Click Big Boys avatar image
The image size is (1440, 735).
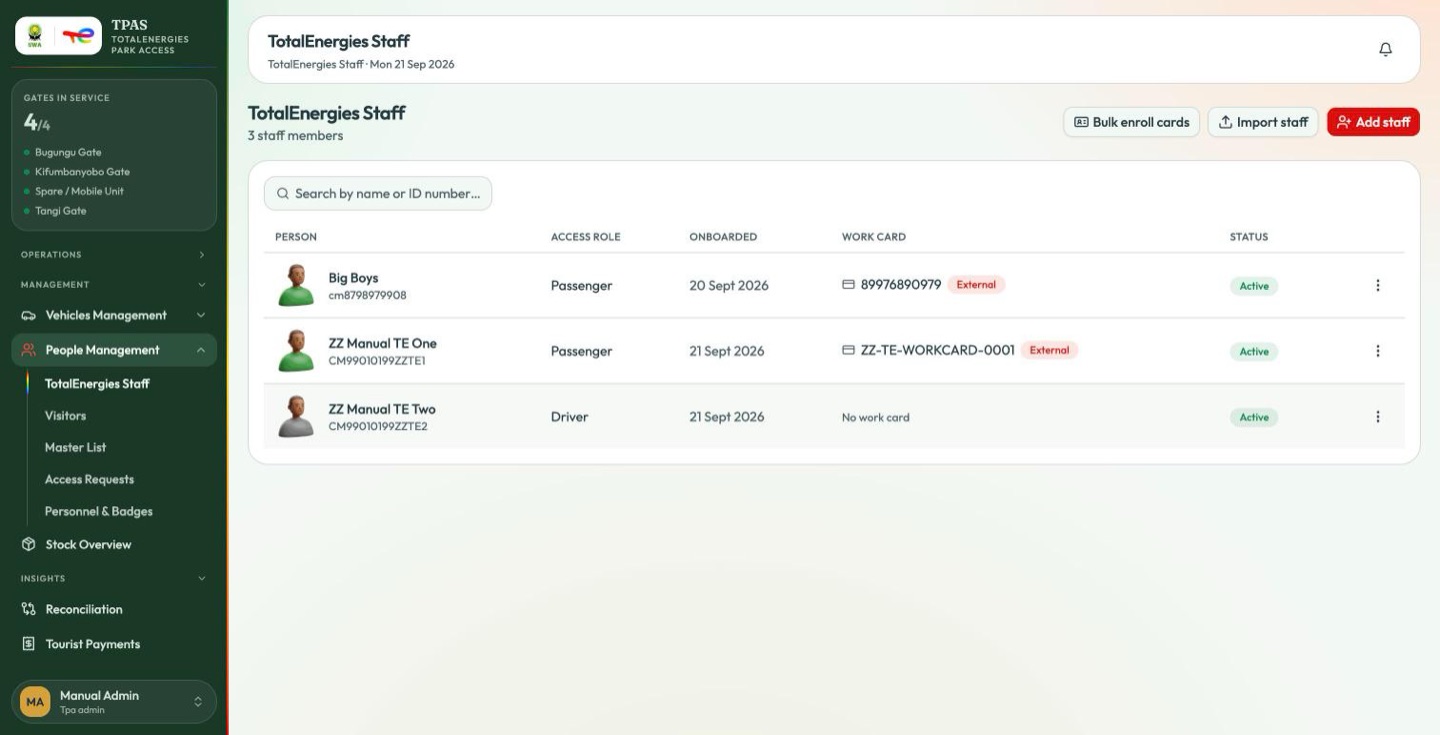(296, 285)
